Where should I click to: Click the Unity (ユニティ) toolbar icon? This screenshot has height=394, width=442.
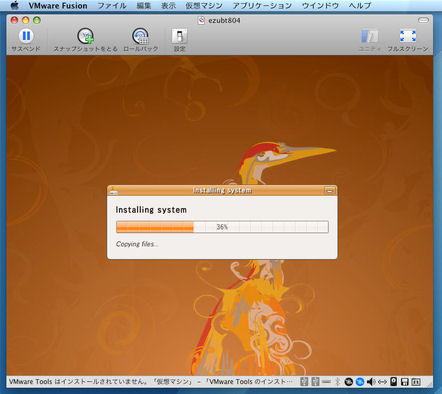click(x=369, y=36)
